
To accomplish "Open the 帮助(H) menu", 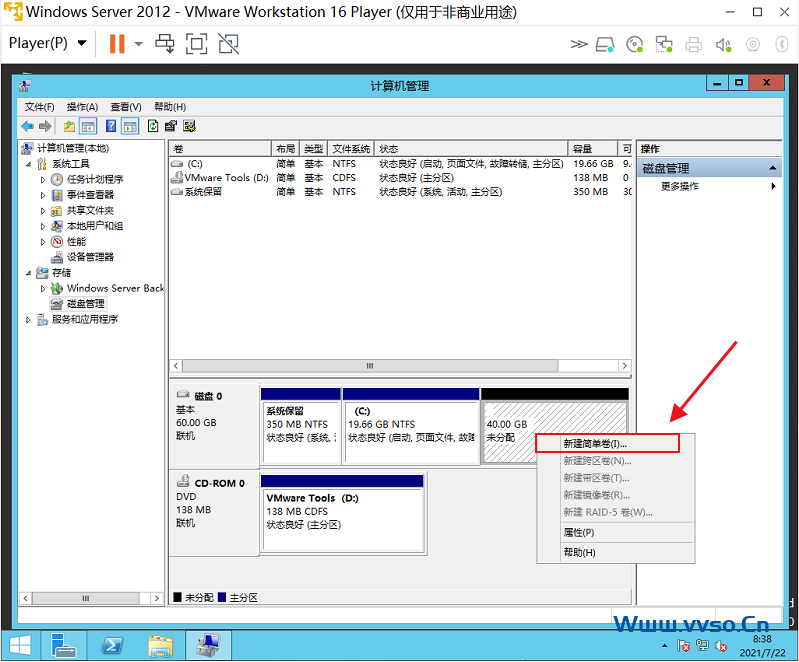I will (170, 107).
